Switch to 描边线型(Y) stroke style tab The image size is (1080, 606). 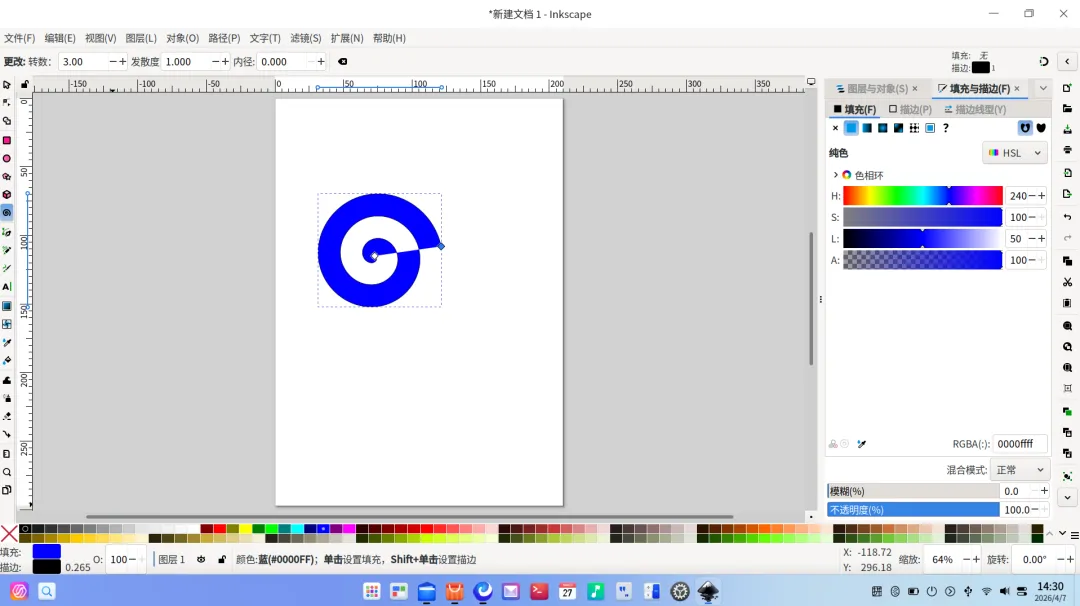click(975, 109)
